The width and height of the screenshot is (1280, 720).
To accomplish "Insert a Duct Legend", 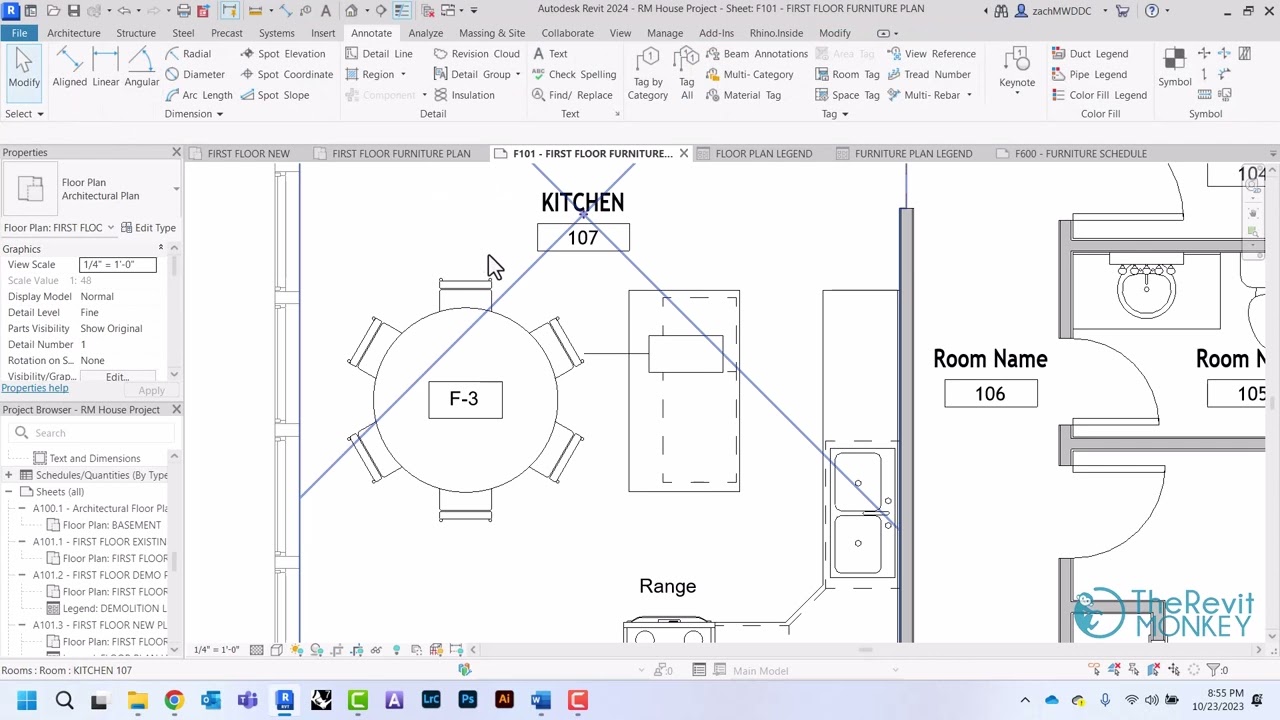I will pyautogui.click(x=1090, y=54).
